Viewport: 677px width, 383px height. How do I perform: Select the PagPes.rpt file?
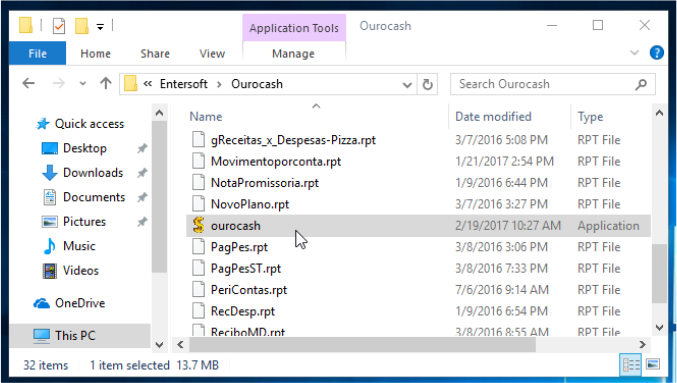[x=239, y=247]
